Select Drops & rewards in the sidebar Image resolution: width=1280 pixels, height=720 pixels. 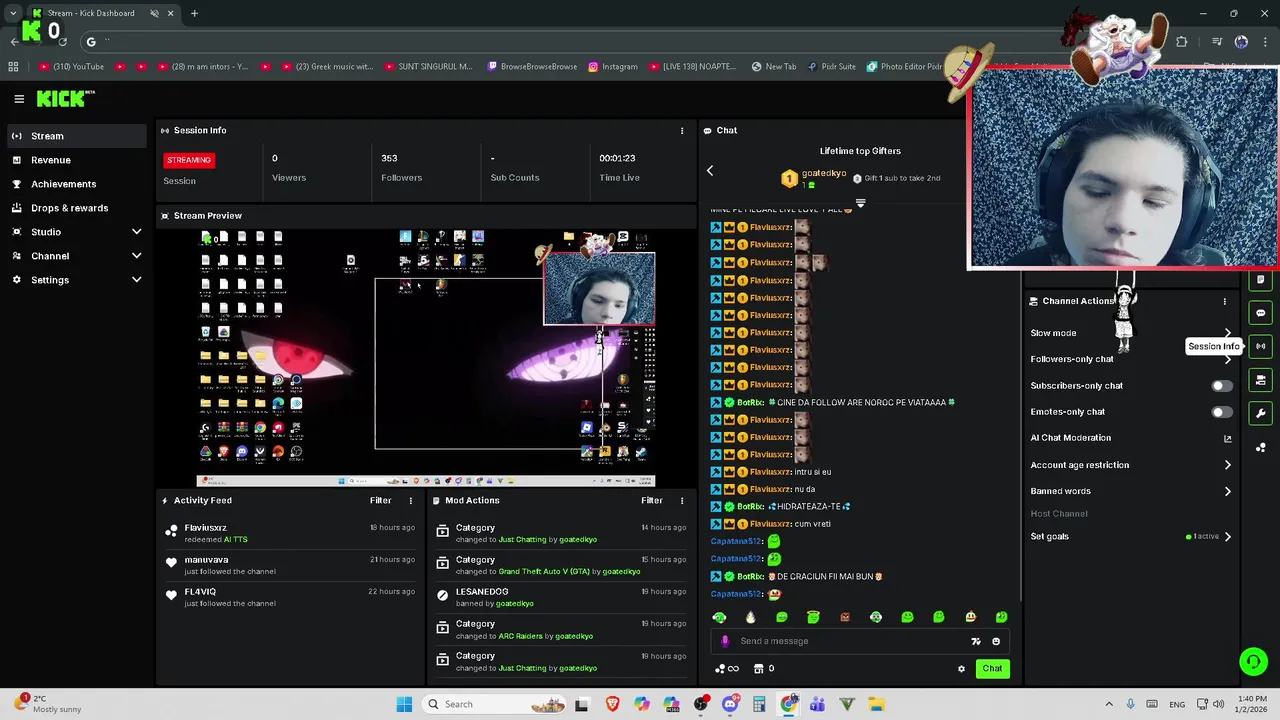76,208
